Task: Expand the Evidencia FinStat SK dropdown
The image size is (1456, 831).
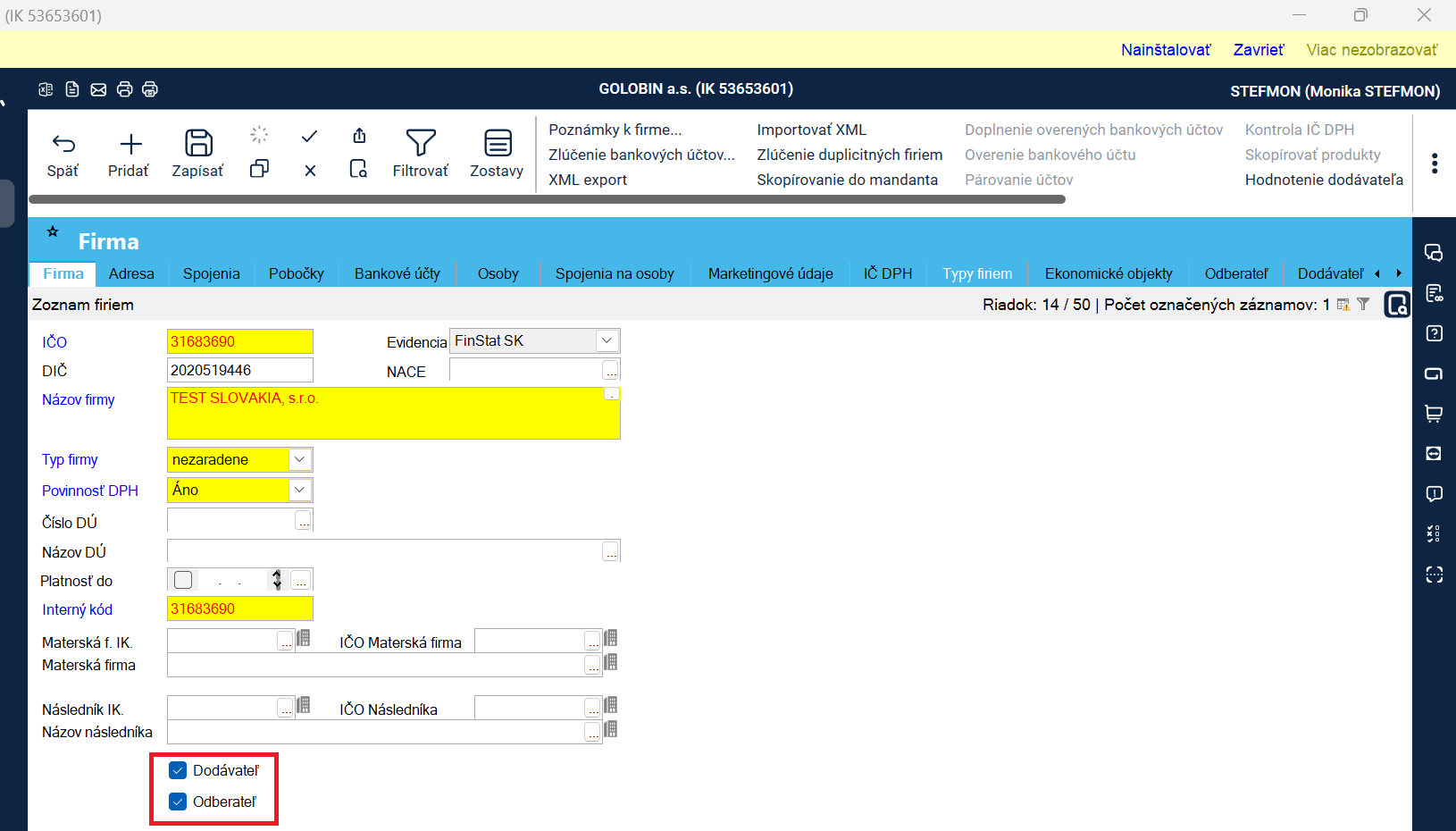Action: click(607, 340)
